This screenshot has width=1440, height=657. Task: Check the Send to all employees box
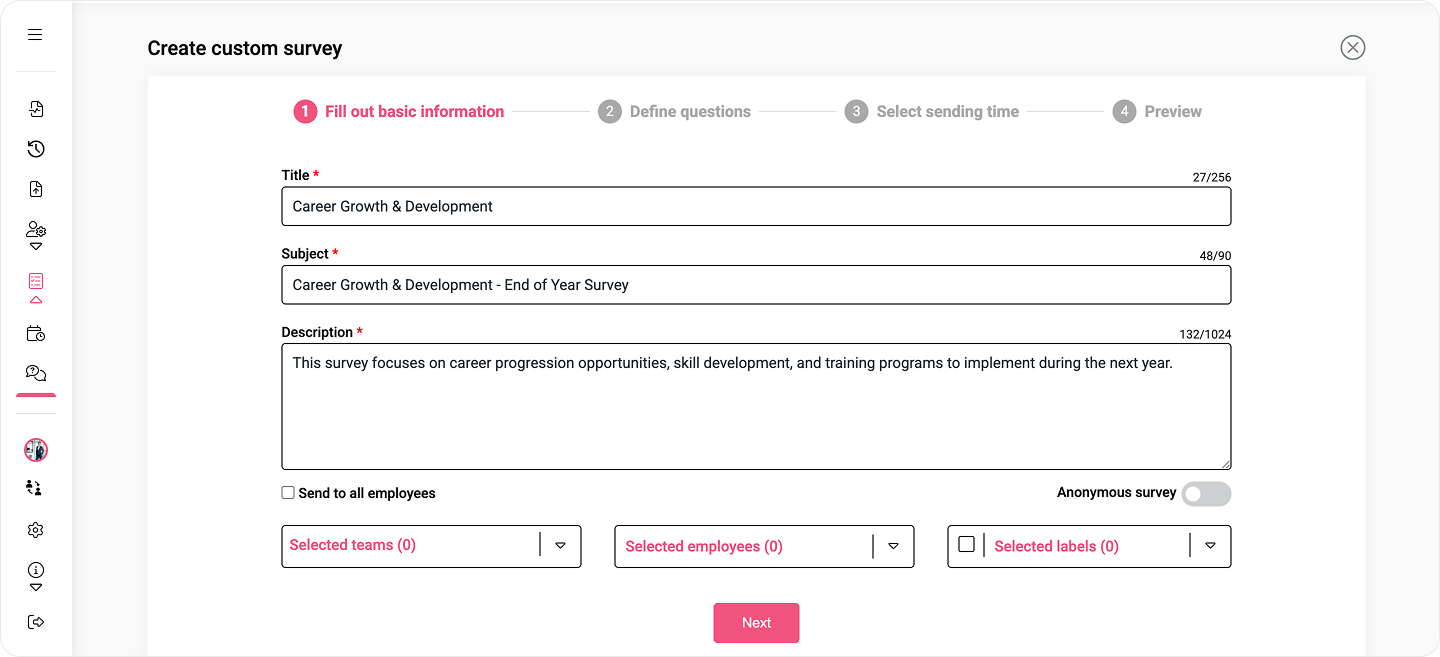(288, 493)
